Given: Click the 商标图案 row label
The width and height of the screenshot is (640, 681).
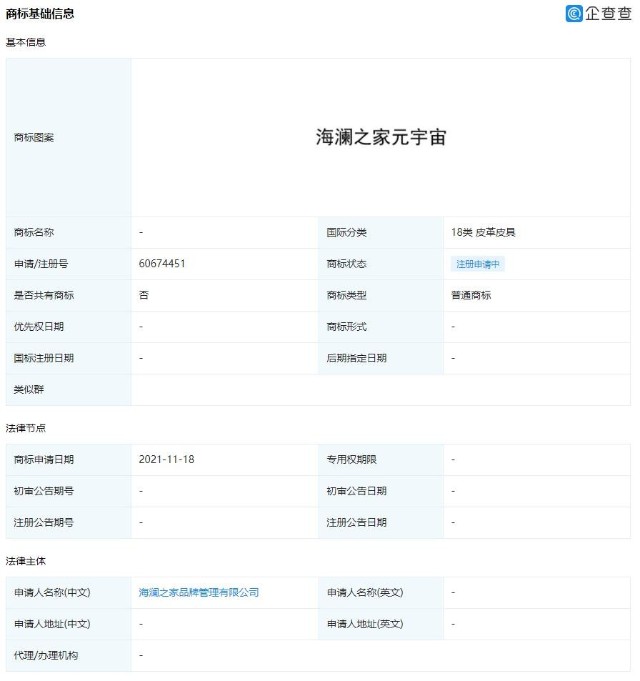Looking at the screenshot, I should coord(34,138).
